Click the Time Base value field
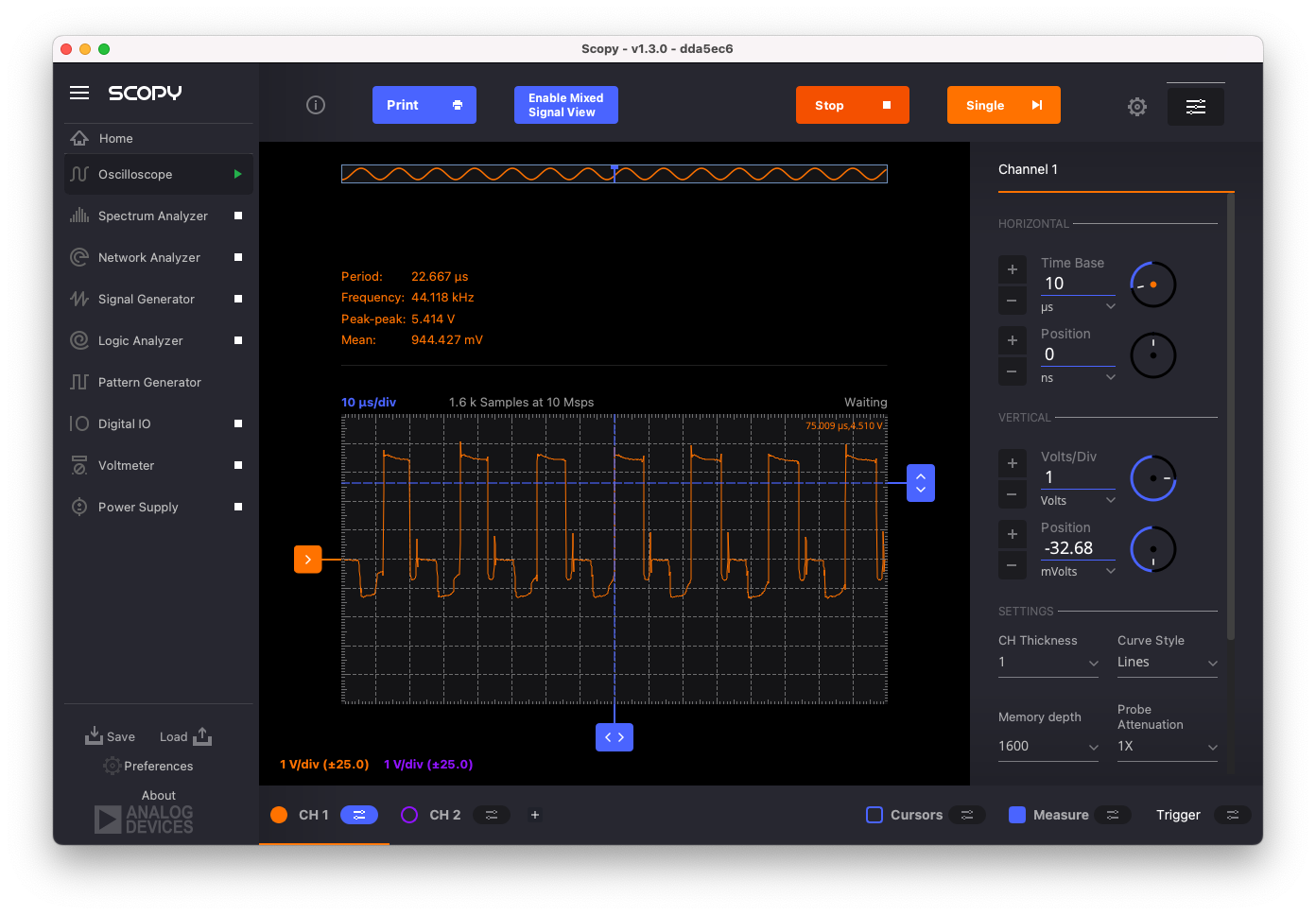Screen dimensions: 1316x915 coord(1078,284)
